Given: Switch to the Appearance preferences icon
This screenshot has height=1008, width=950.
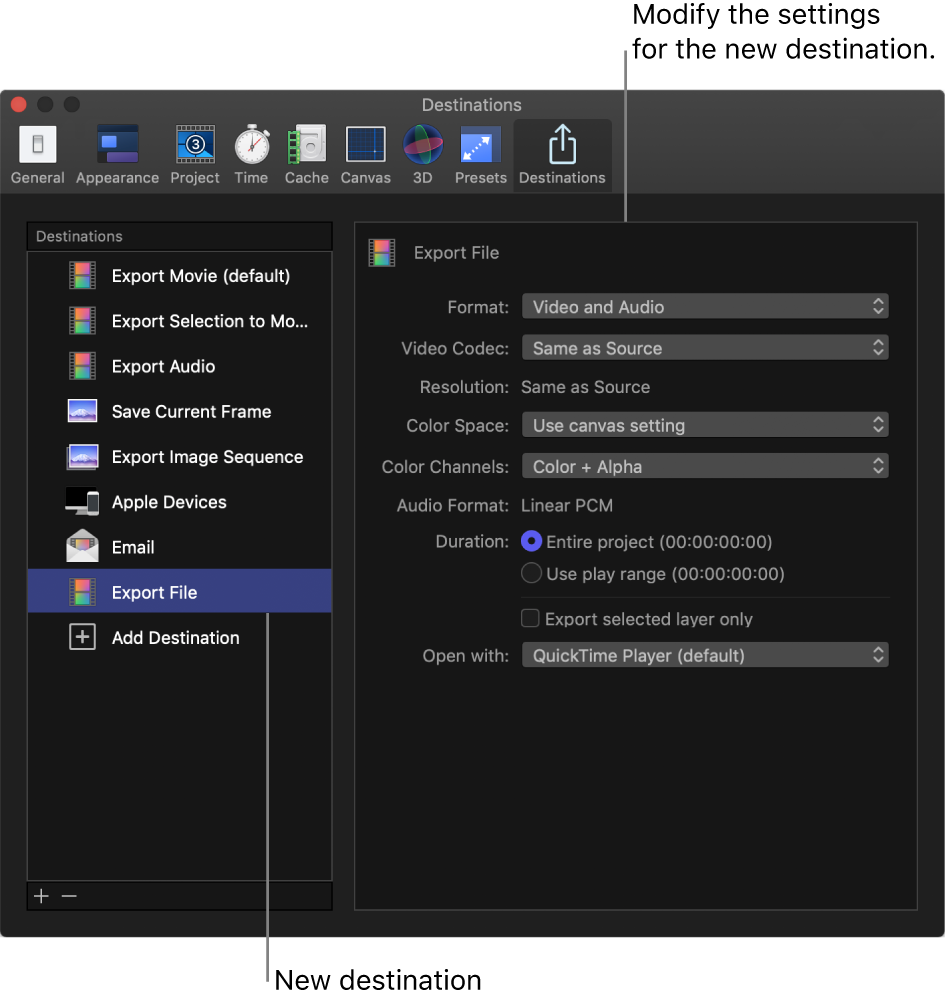Looking at the screenshot, I should (117, 153).
